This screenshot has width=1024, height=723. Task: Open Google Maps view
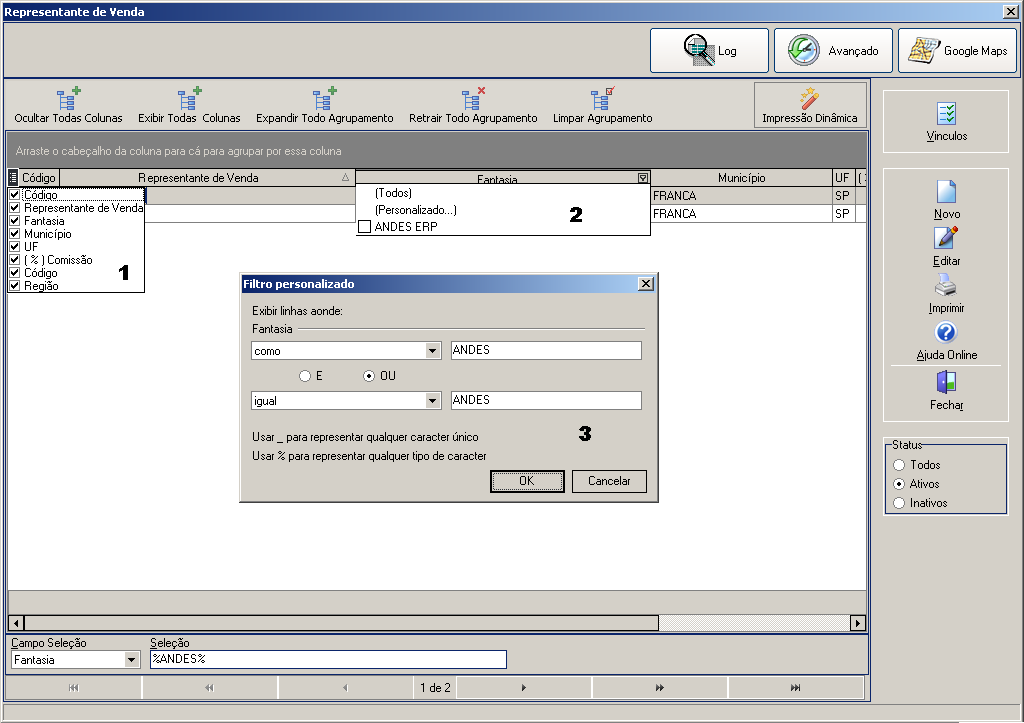[x=957, y=50]
